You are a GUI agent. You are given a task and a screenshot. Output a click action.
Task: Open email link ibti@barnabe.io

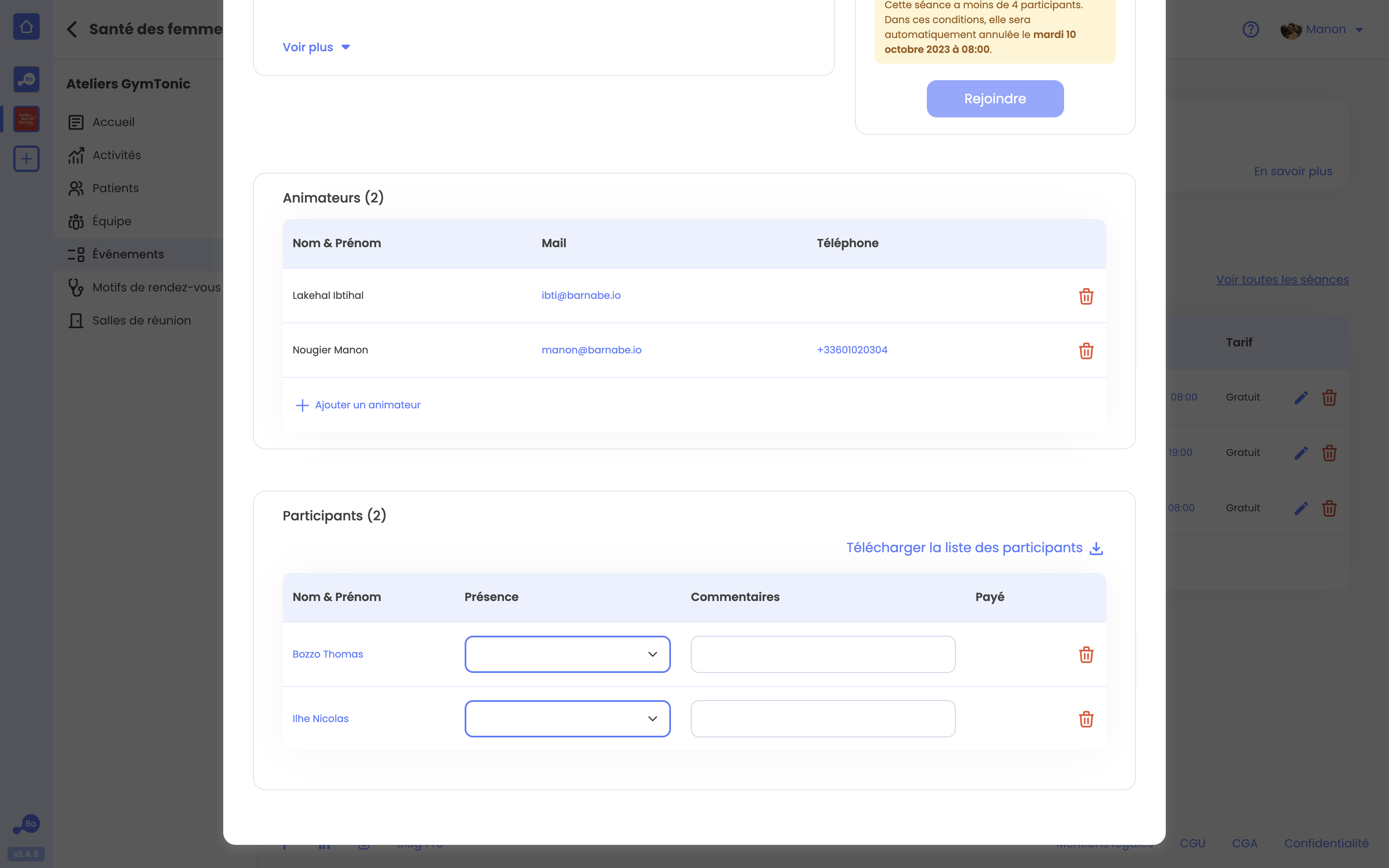pos(581,296)
